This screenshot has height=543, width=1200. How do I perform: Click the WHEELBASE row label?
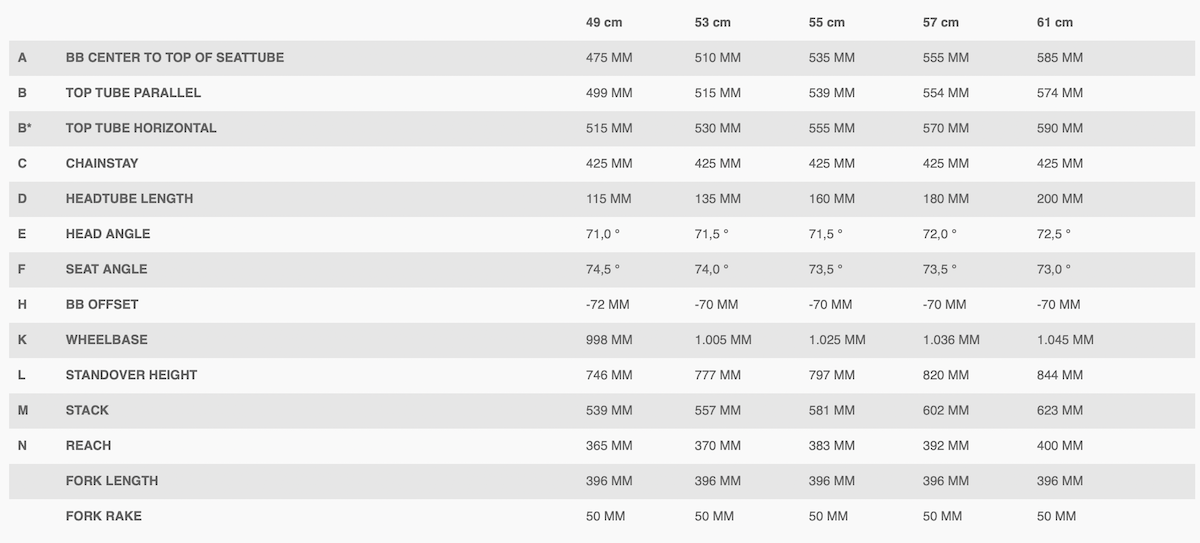[x=107, y=340]
